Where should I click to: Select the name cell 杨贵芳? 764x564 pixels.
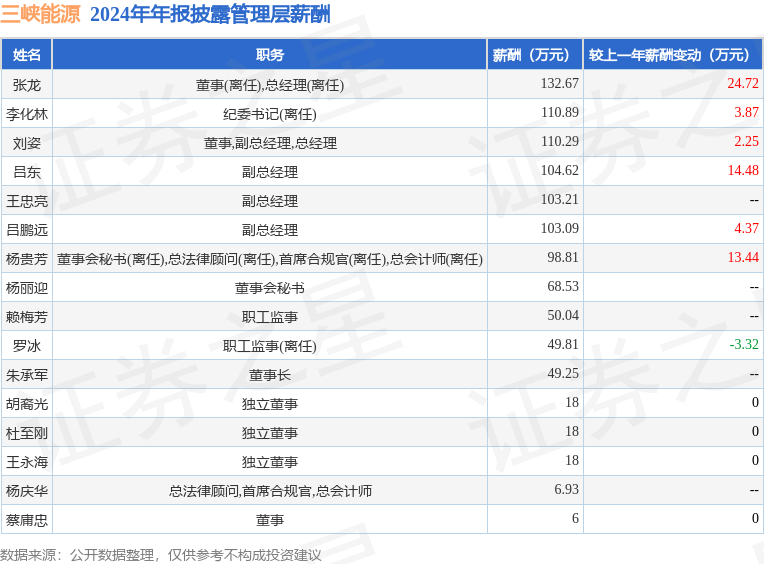pyautogui.click(x=27, y=259)
